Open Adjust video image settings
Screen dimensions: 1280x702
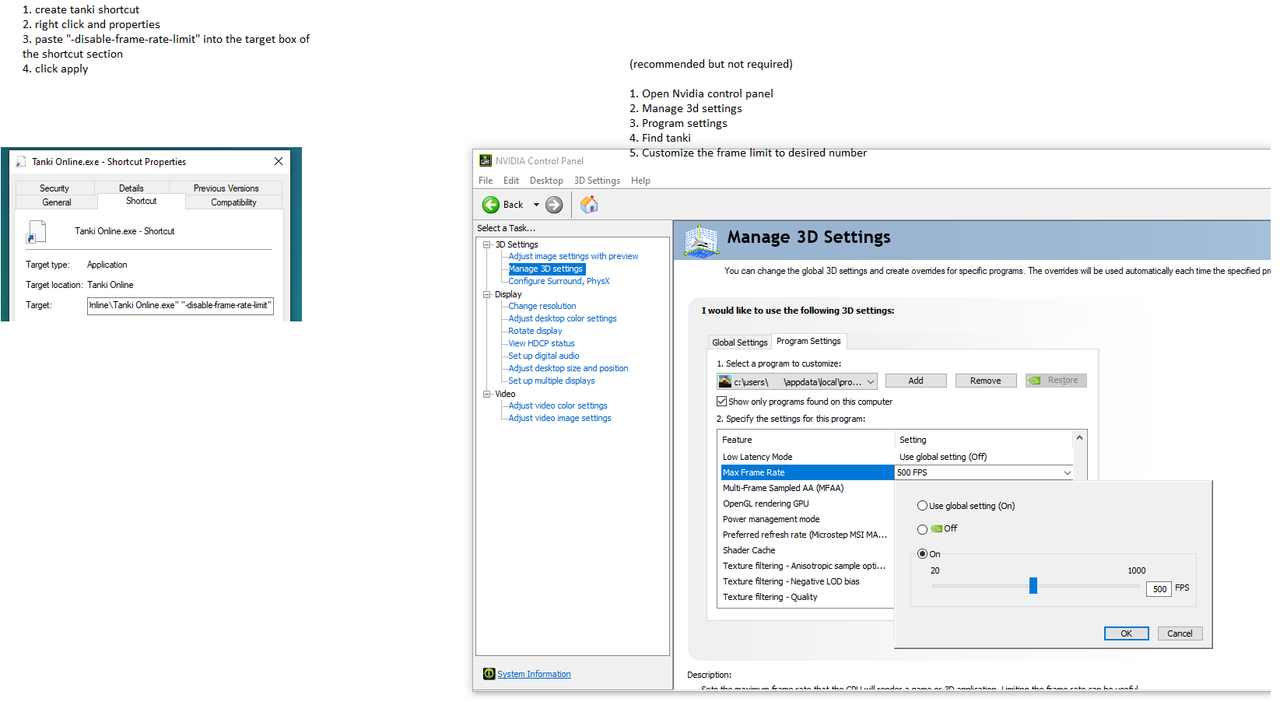[x=560, y=418]
